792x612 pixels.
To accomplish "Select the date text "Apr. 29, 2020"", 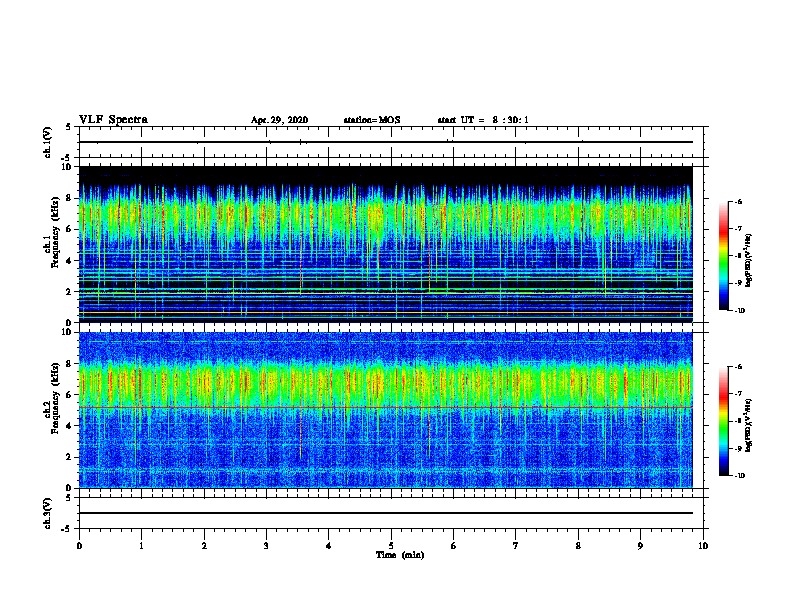I will pos(279,120).
